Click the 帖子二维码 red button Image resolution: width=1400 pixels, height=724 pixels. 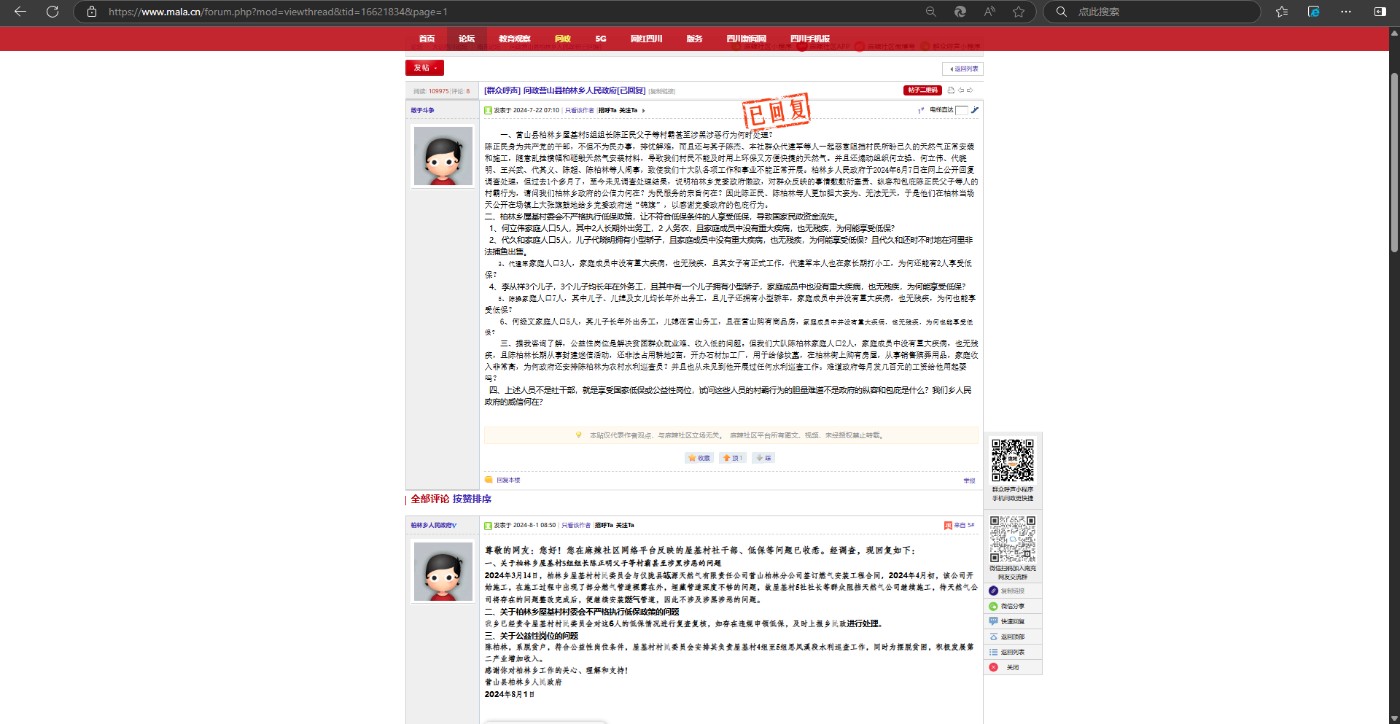[x=921, y=90]
